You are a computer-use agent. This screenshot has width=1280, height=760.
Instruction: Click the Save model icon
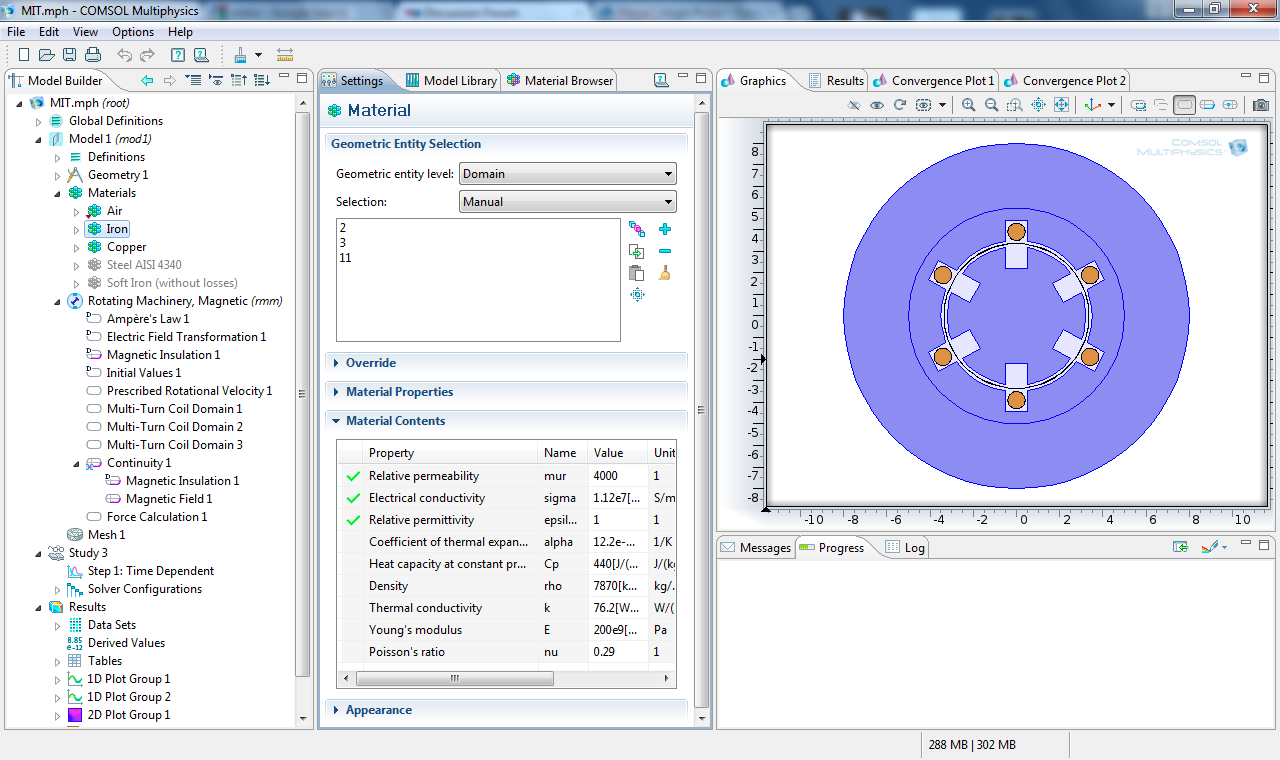click(x=69, y=55)
